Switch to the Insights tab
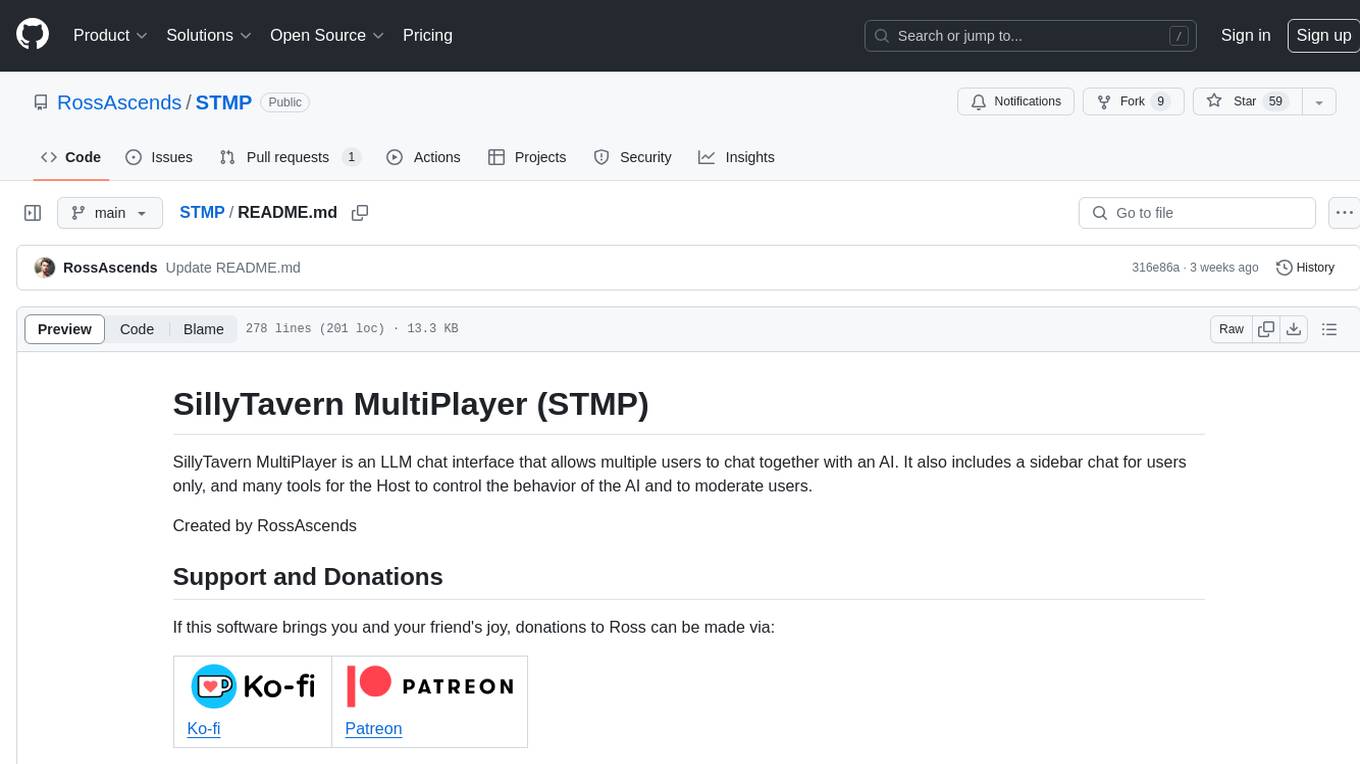 tap(736, 157)
